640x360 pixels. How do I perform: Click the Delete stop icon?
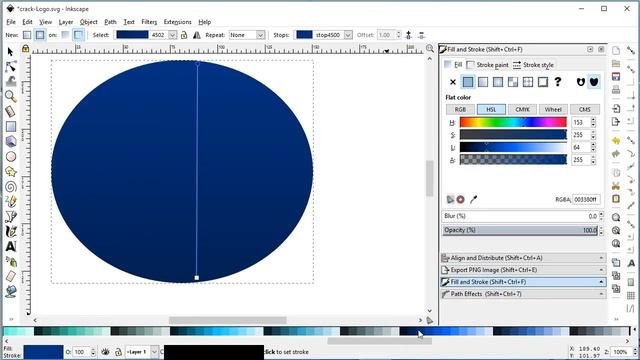421,35
